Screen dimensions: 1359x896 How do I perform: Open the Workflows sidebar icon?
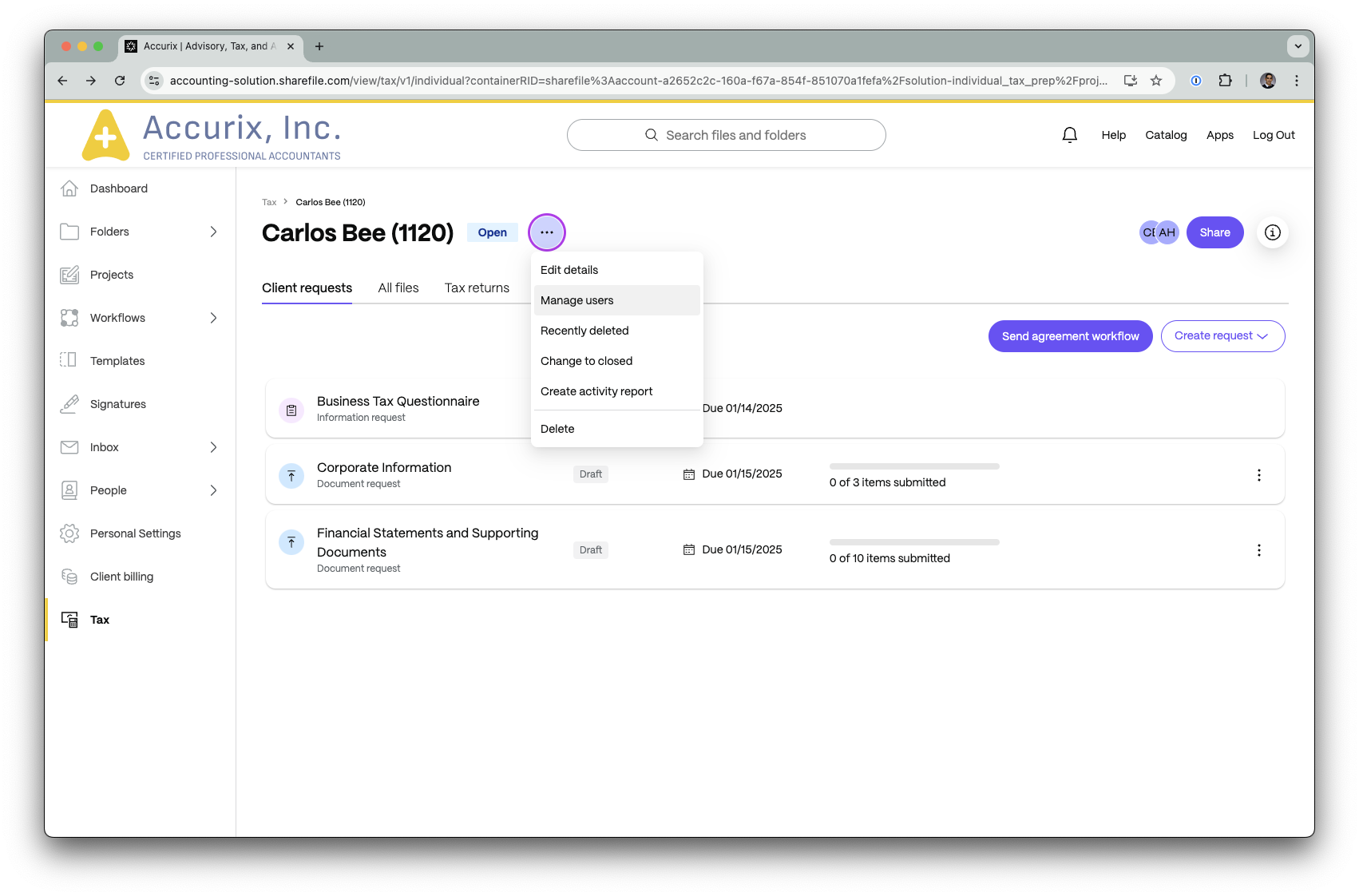tap(69, 318)
